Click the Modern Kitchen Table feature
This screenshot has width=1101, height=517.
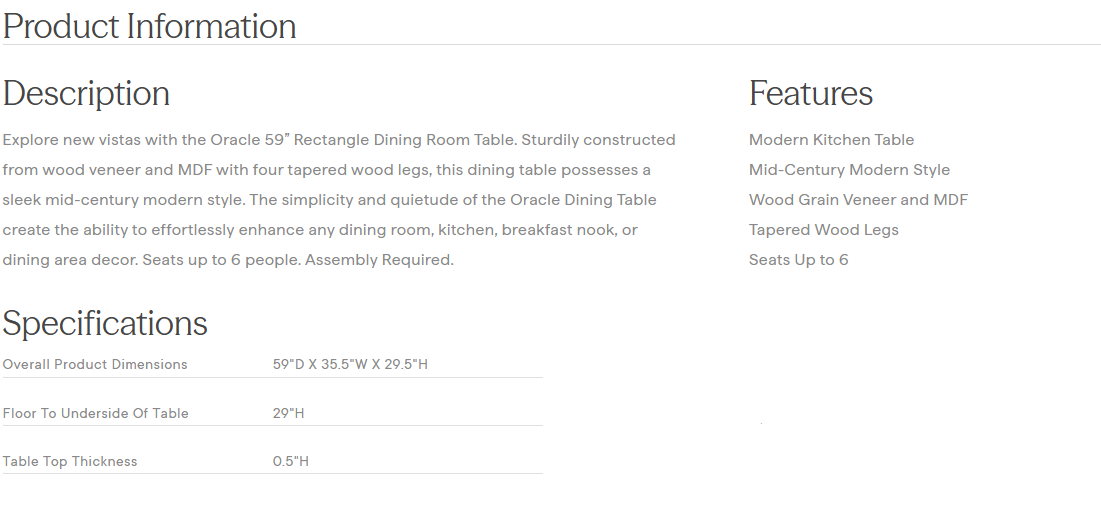831,140
